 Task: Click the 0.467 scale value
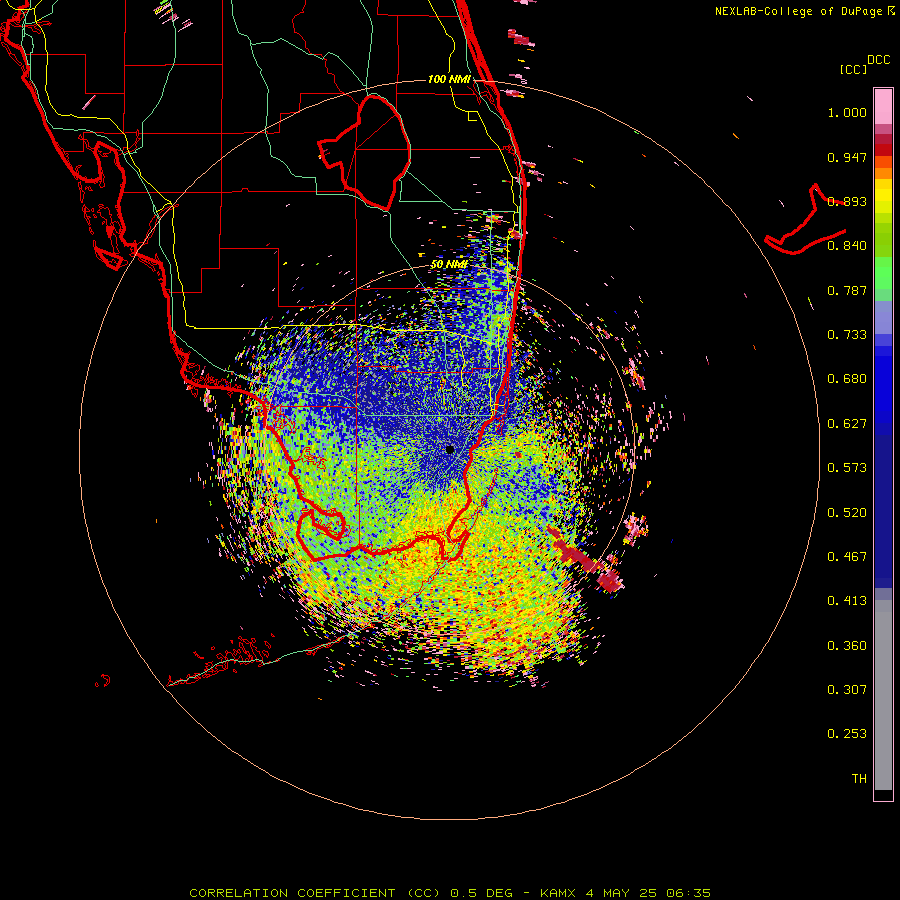tap(847, 557)
